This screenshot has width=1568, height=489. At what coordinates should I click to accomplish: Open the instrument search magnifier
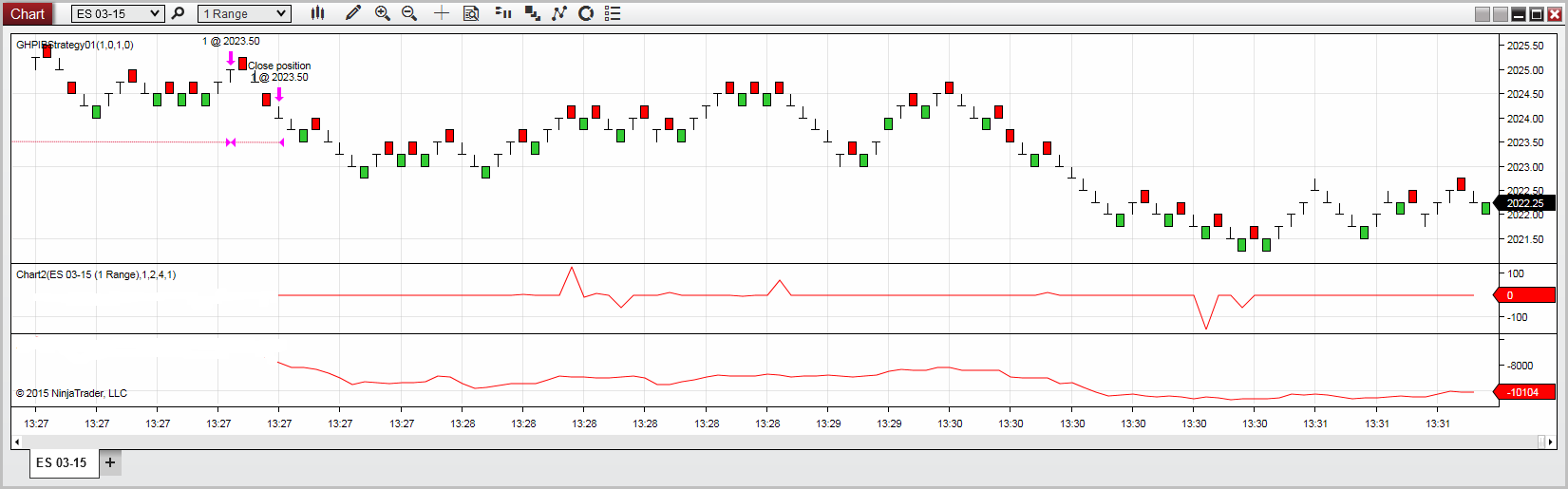pos(178,13)
